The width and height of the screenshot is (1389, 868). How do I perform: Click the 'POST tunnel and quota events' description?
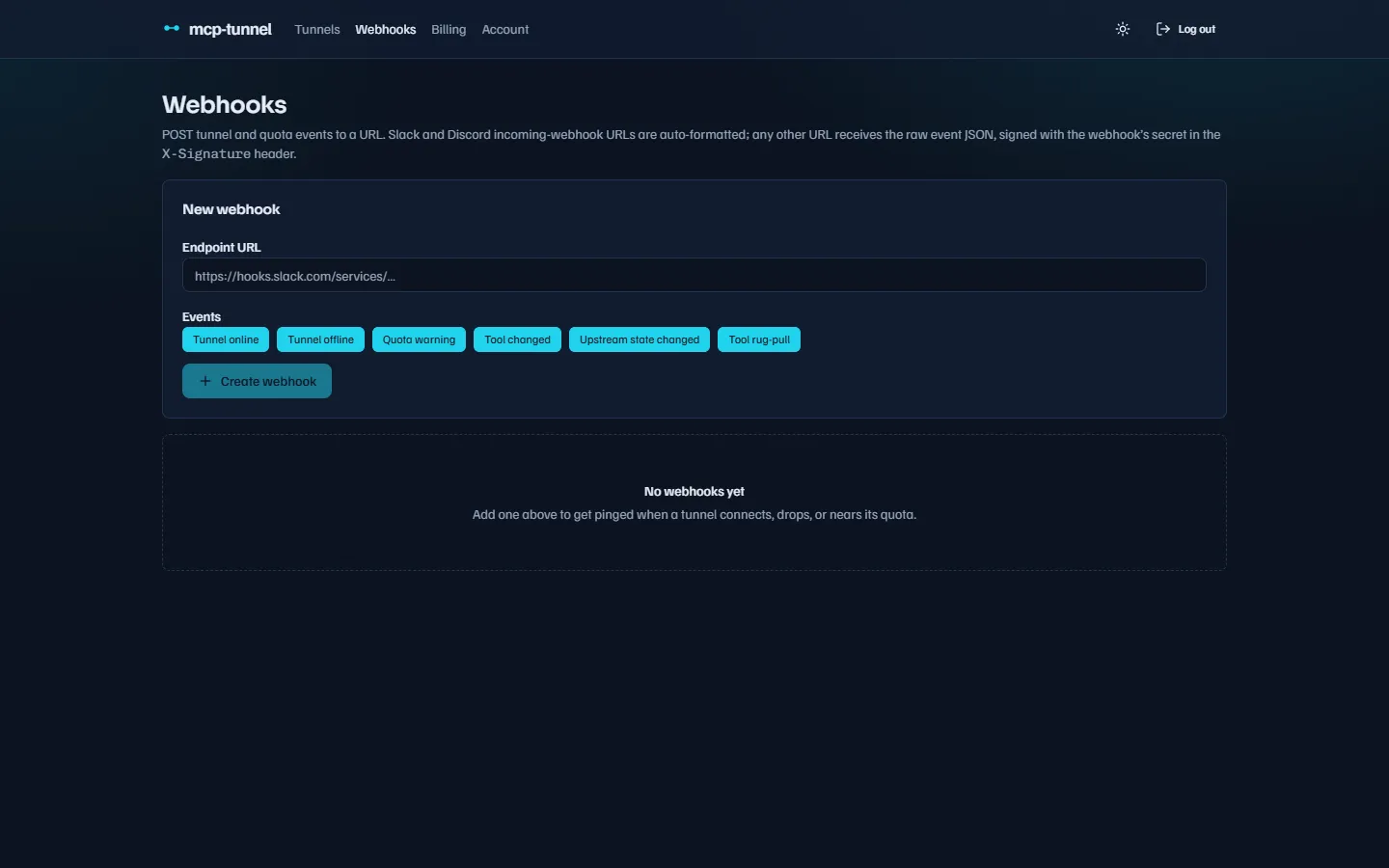pyautogui.click(x=692, y=144)
